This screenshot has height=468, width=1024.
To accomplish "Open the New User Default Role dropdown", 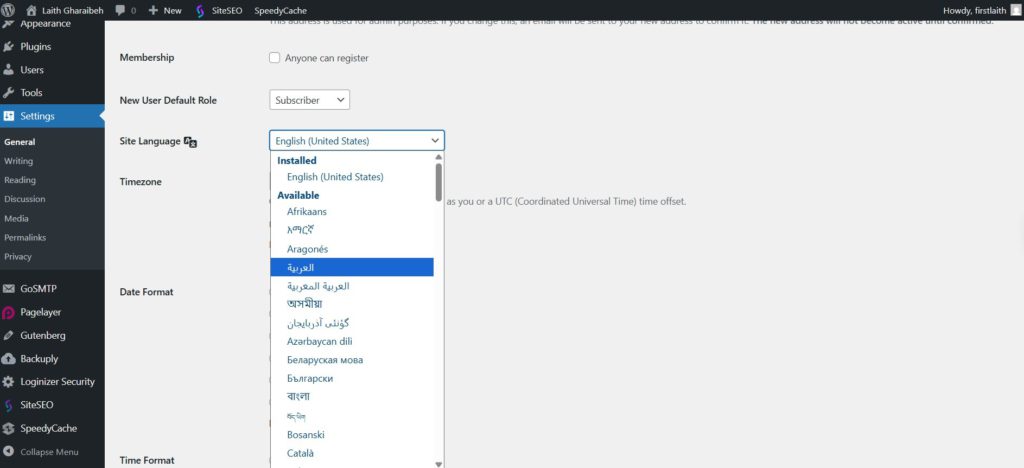I will point(309,100).
